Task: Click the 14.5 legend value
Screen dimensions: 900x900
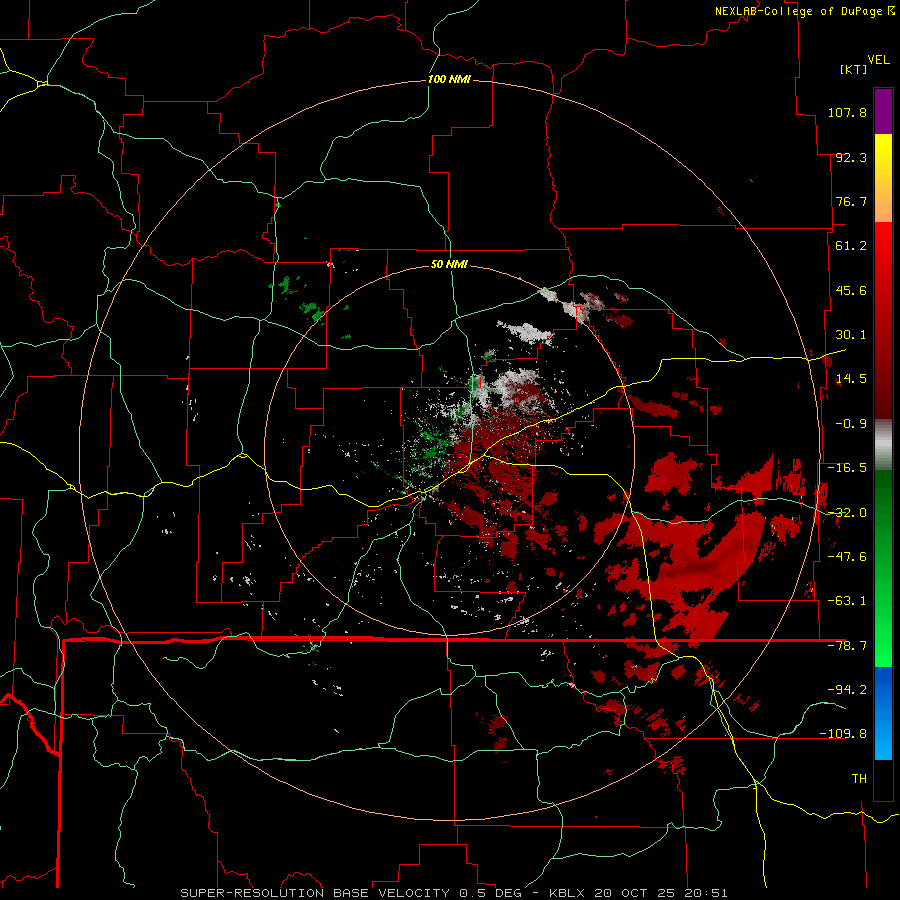Action: (851, 379)
